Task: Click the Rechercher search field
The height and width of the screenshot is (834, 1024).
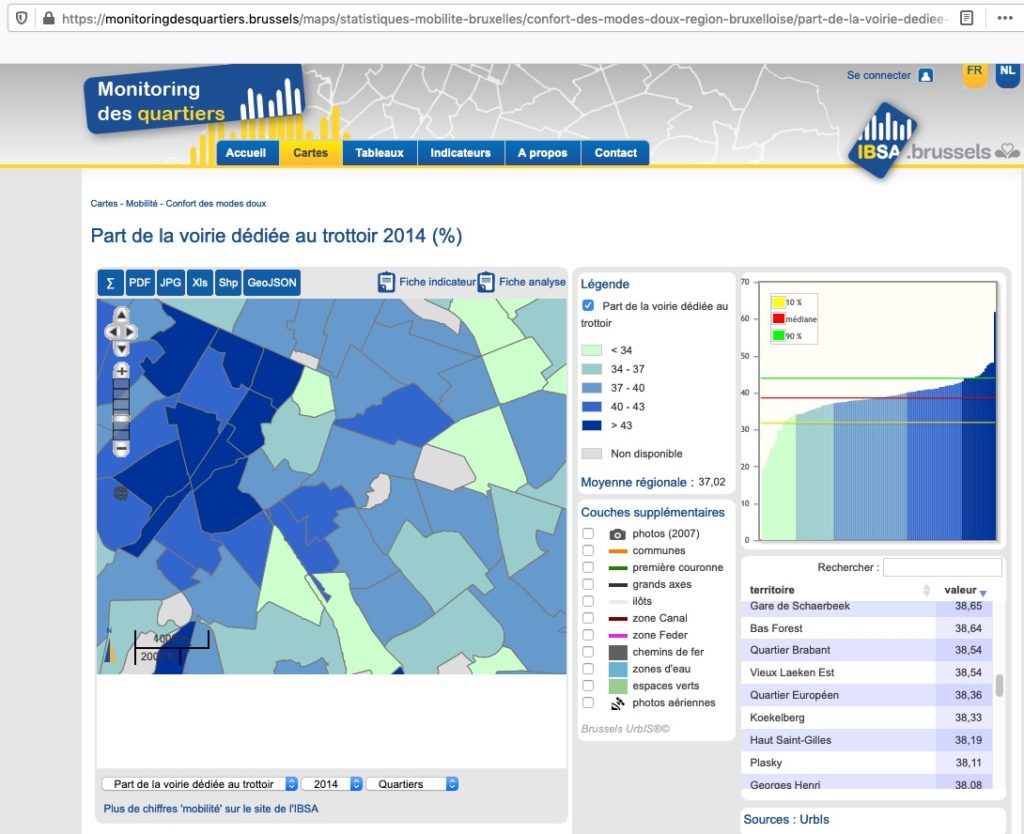Action: (942, 567)
